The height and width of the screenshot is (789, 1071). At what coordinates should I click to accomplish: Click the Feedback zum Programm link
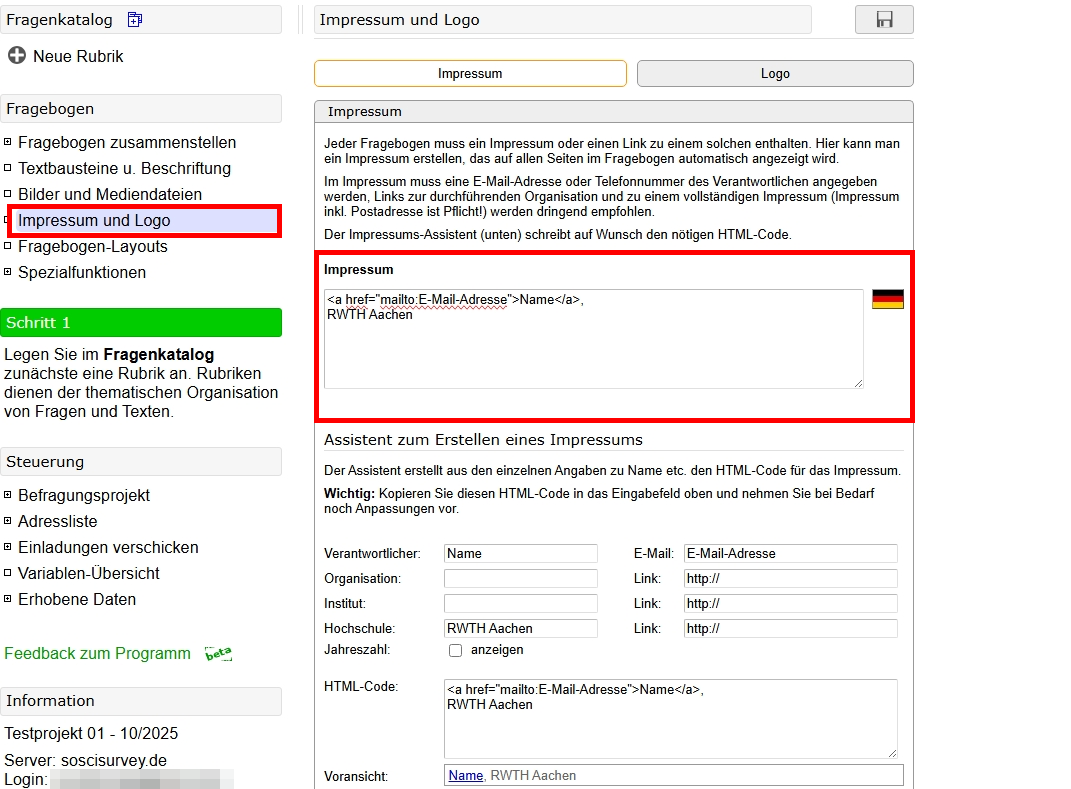tap(97, 653)
